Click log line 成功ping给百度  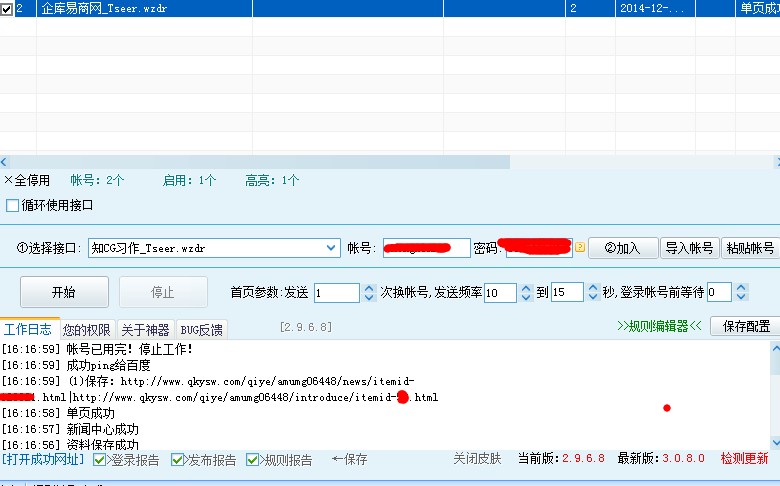point(76,365)
